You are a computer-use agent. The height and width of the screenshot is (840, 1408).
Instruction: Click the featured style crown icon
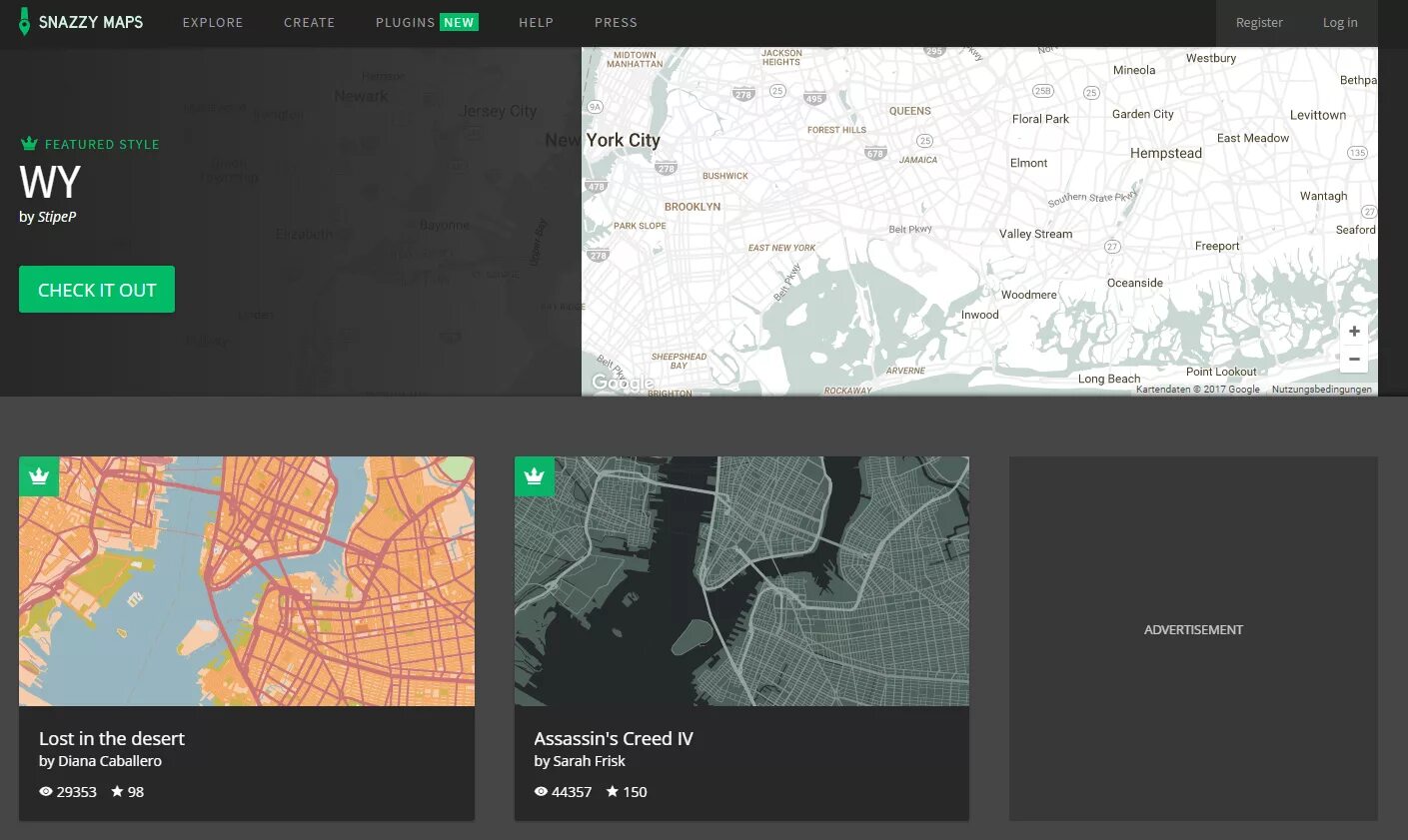[29, 144]
